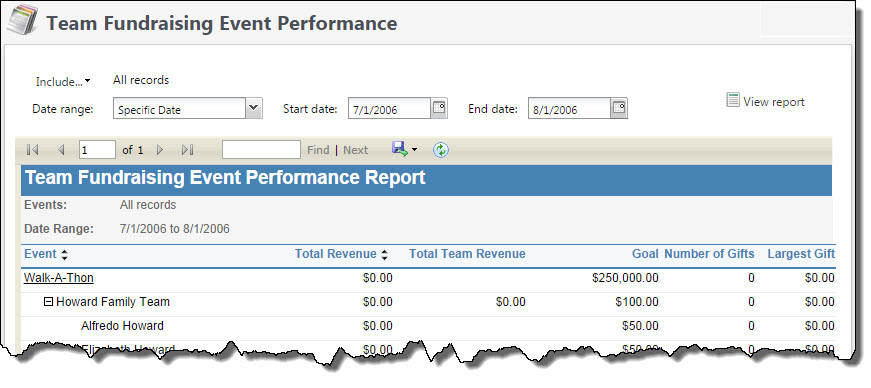
Task: Open the End date calendar picker
Action: tap(619, 107)
